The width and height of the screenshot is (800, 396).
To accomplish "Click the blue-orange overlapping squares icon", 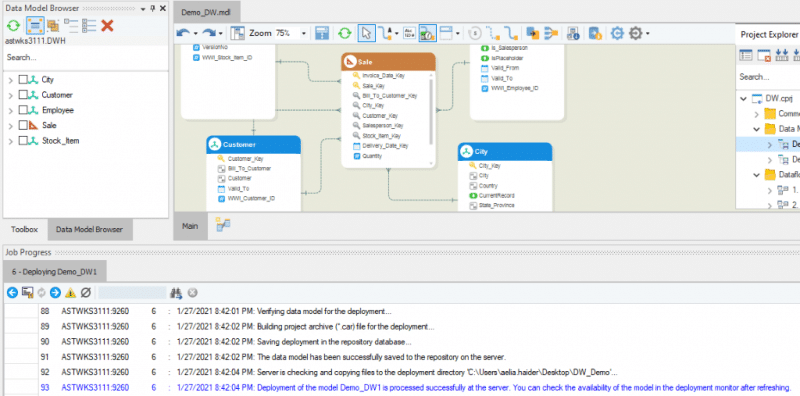I will [x=533, y=33].
